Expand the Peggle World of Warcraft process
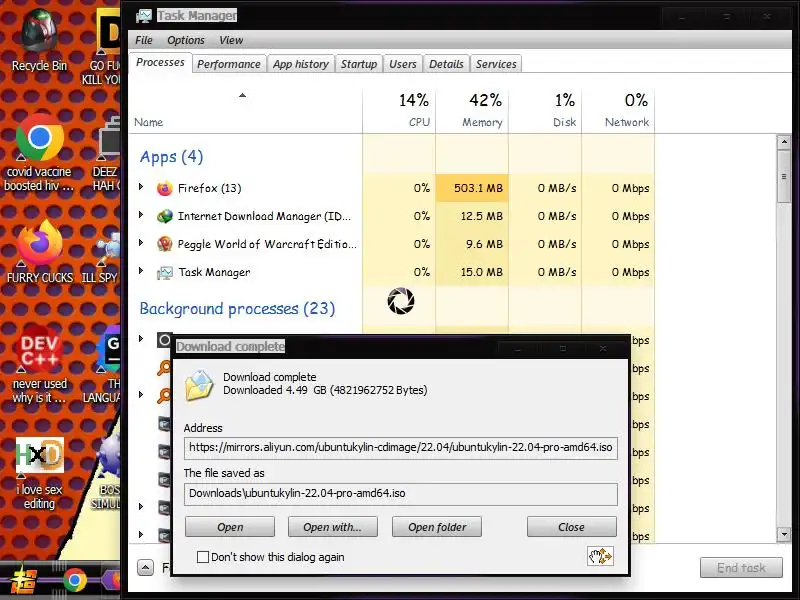Image resolution: width=800 pixels, height=600 pixels. 141,243
